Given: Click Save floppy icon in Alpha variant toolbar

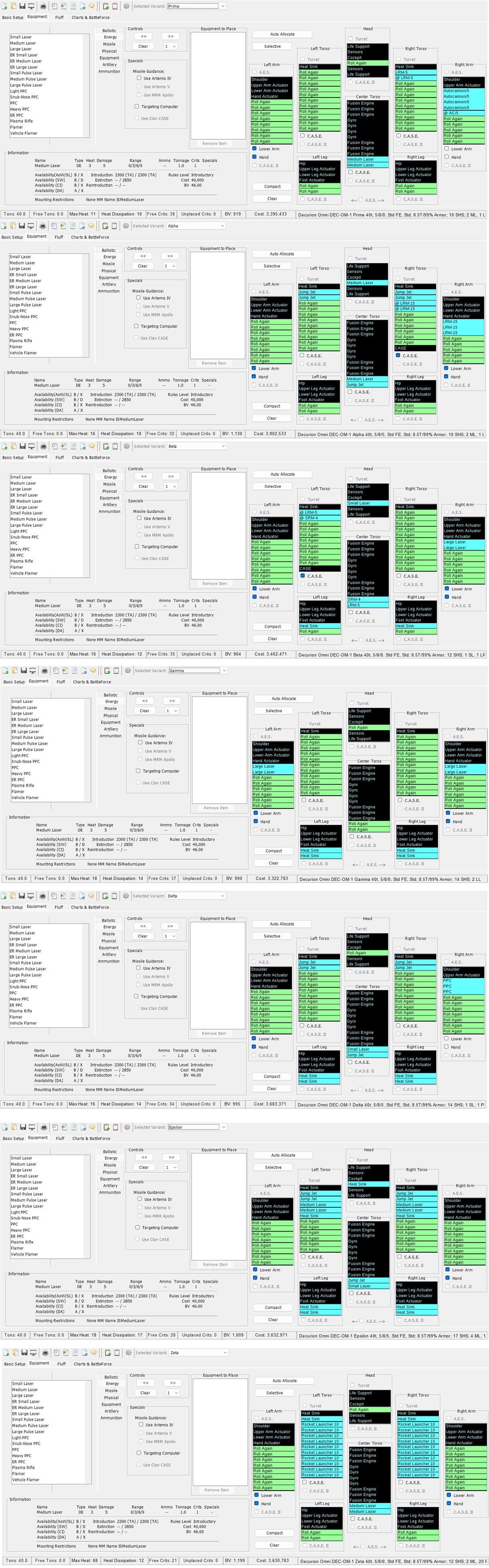Looking at the screenshot, I should 21,226.
